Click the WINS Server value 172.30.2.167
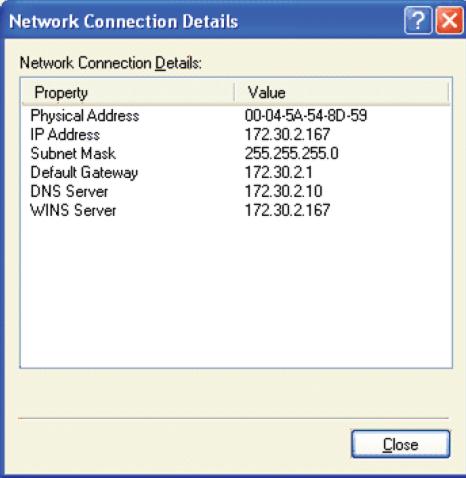 [287, 211]
